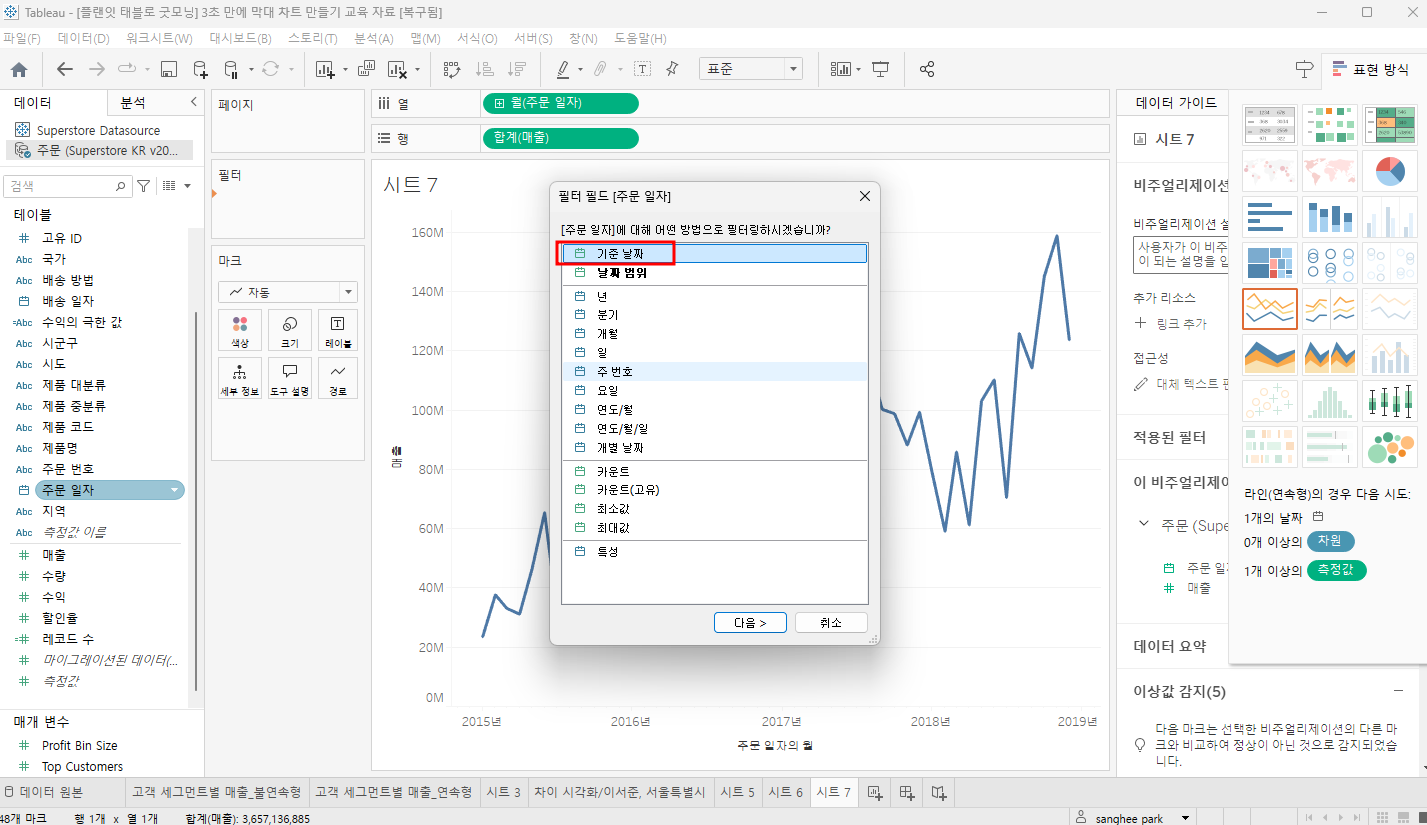Sort descending toolbar icon
Screen dimensions: 1427x825
[x=517, y=69]
